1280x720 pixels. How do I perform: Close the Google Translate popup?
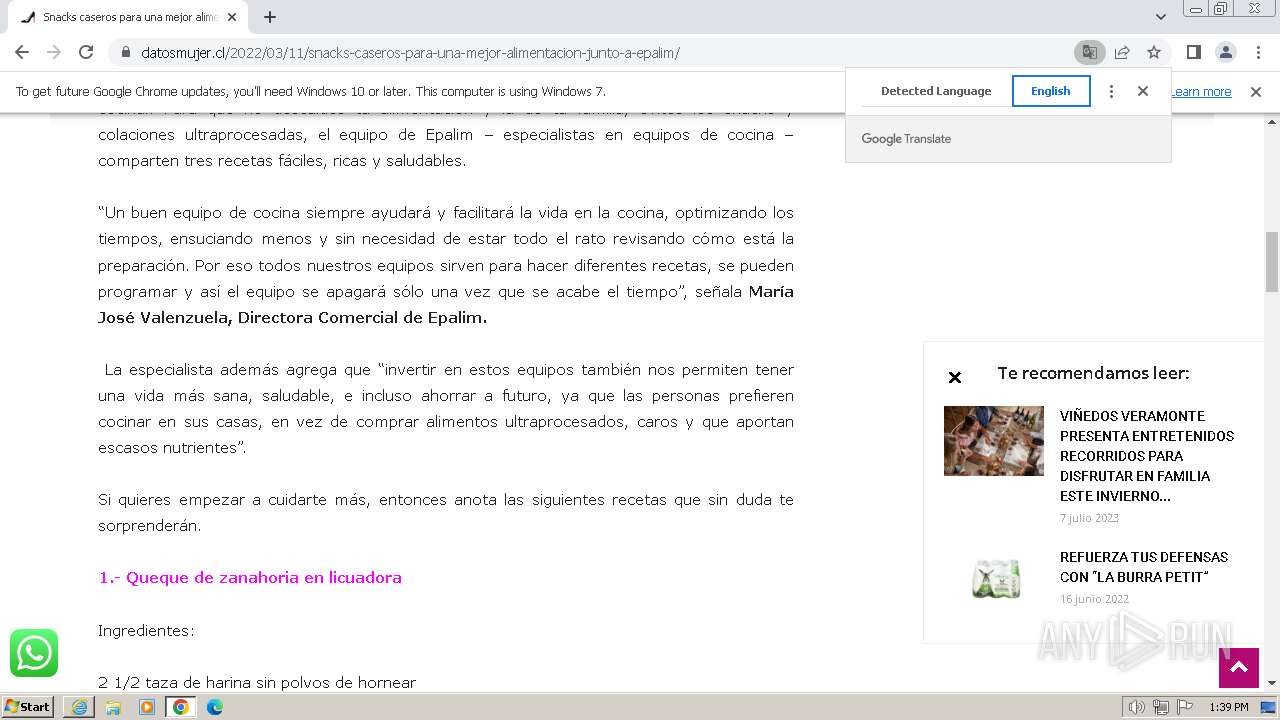point(1143,91)
